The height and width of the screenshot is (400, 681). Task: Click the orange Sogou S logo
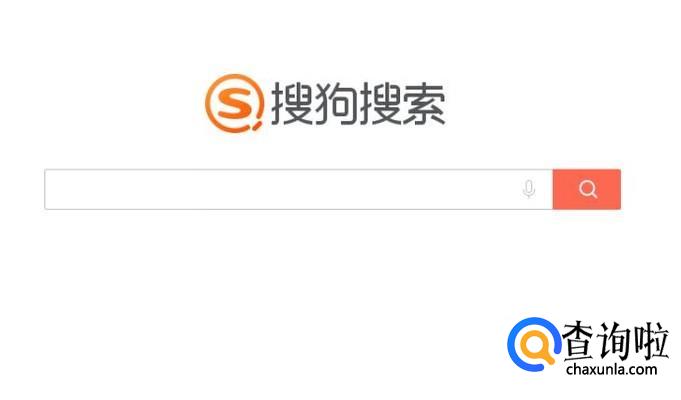click(x=235, y=103)
